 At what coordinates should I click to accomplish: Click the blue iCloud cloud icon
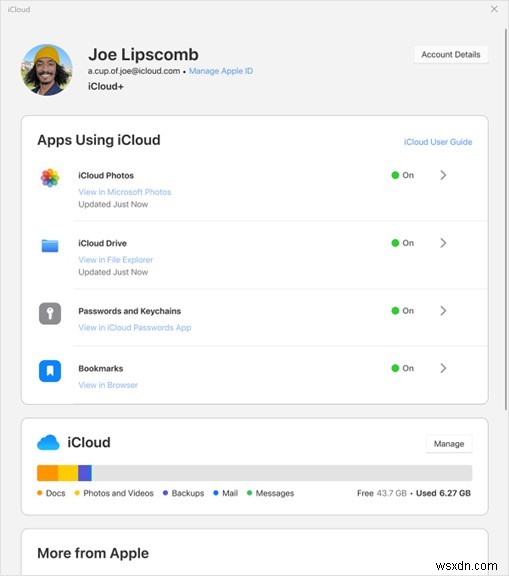tap(48, 442)
